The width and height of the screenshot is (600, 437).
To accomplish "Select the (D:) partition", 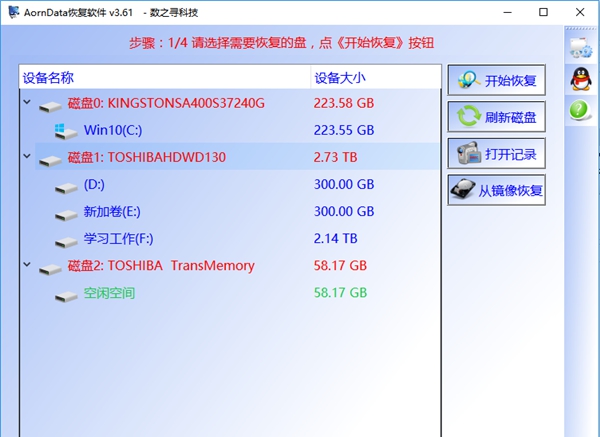I will (x=94, y=184).
